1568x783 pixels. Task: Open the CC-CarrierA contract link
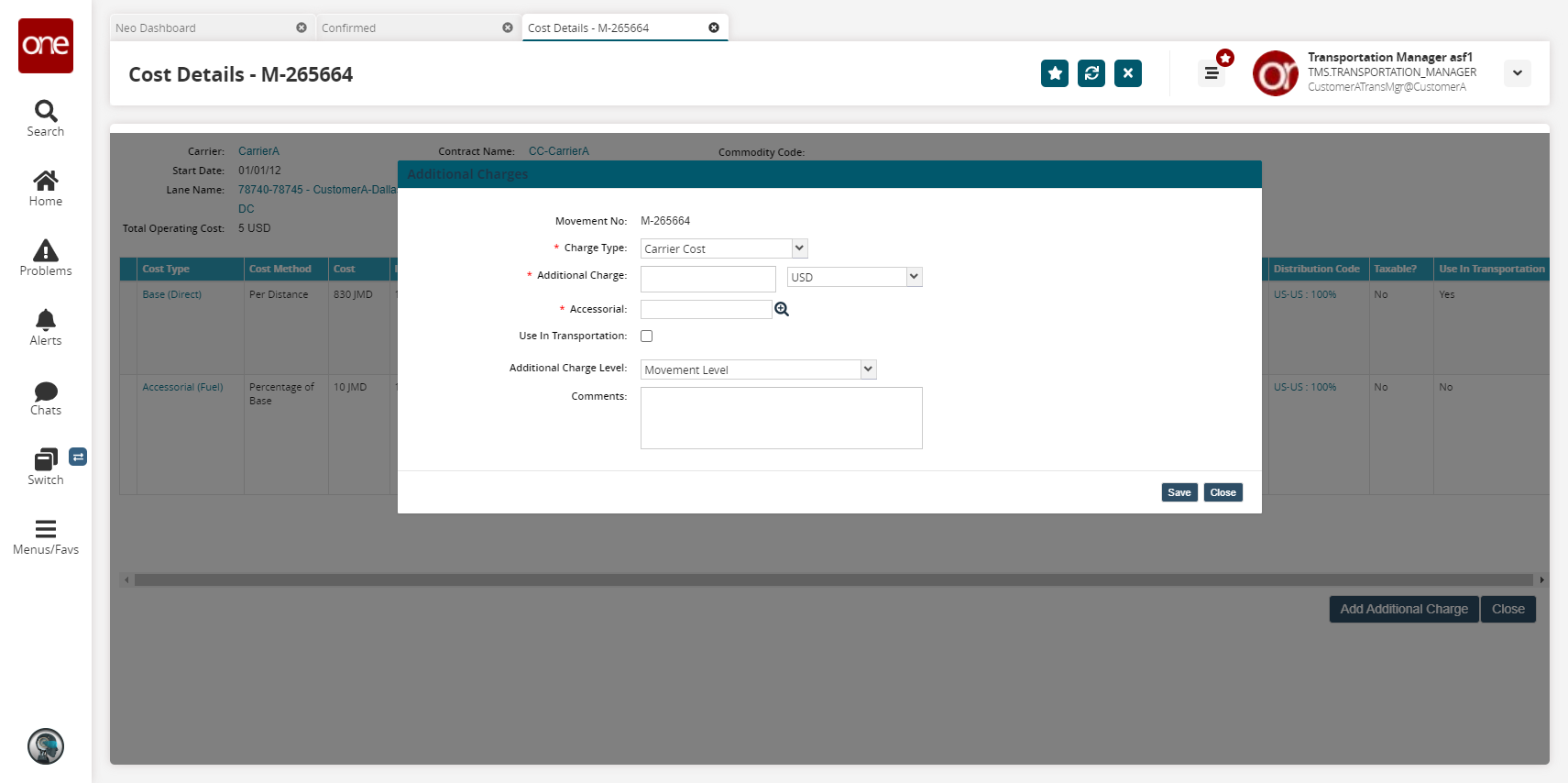point(559,151)
